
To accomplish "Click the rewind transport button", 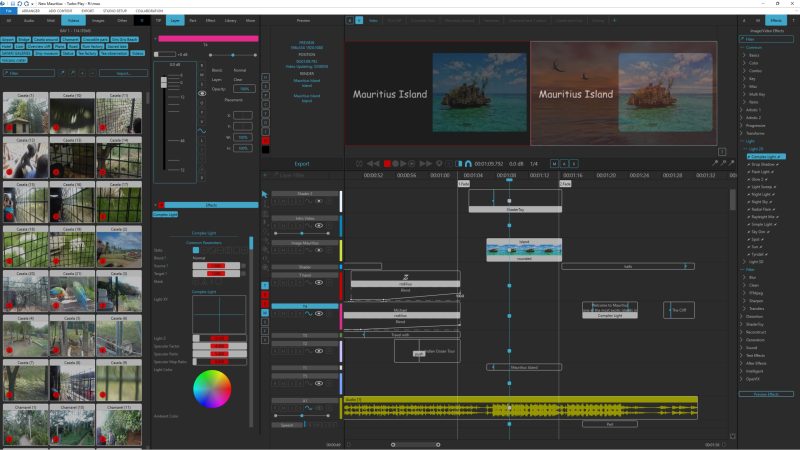I will tap(373, 164).
